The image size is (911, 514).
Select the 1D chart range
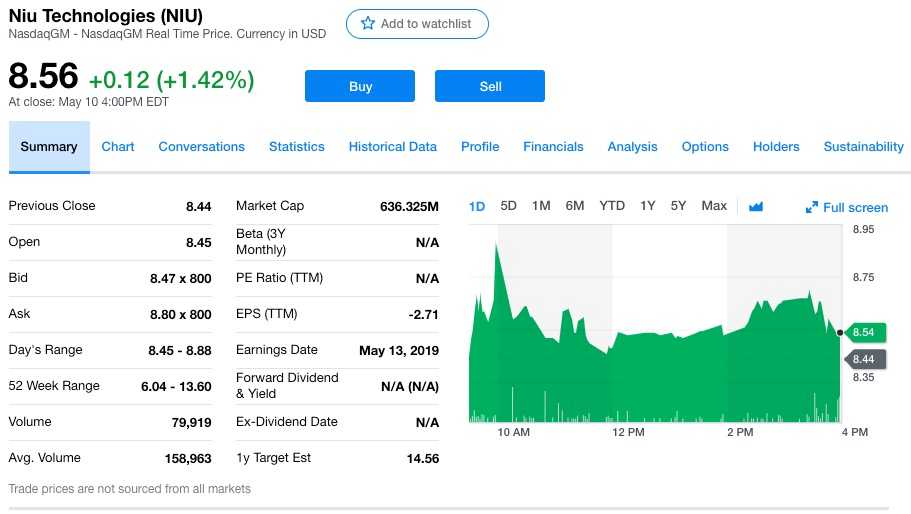click(x=477, y=206)
